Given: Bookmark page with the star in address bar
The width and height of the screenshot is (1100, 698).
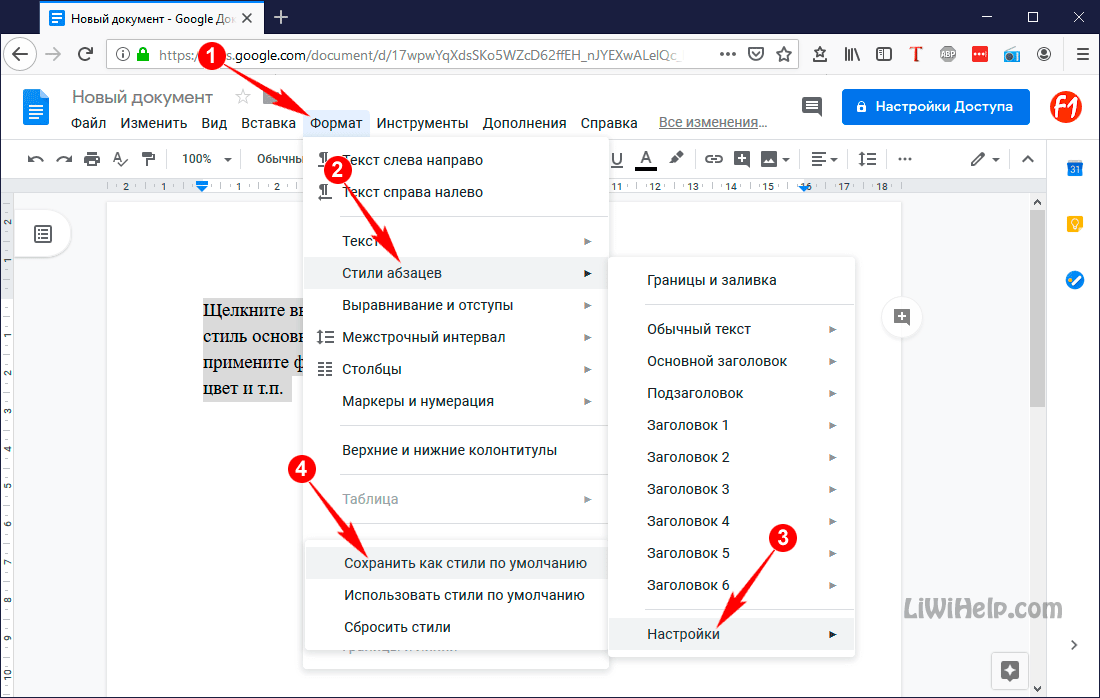Looking at the screenshot, I should (784, 54).
